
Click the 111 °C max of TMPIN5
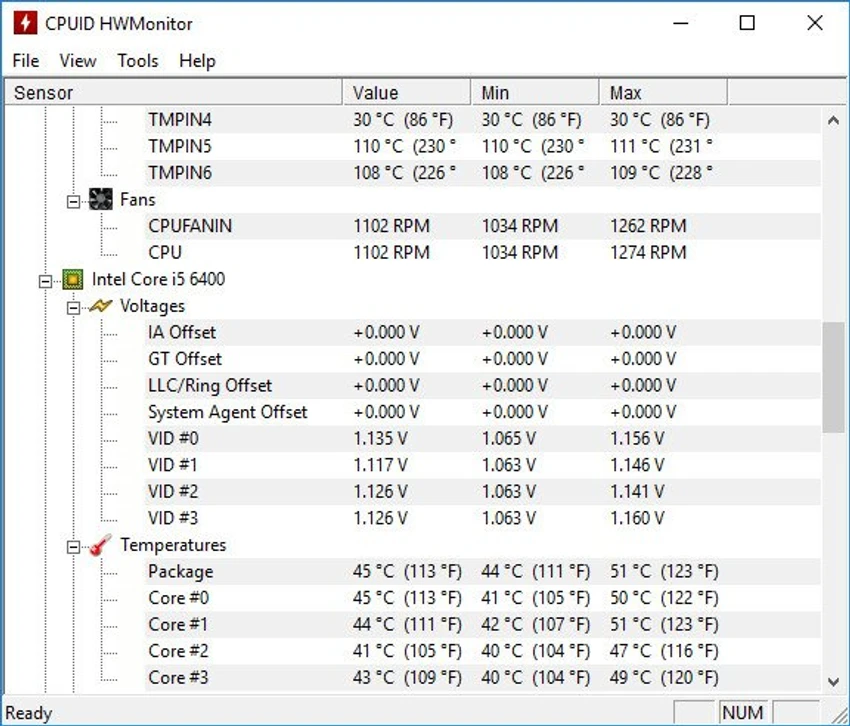point(661,146)
